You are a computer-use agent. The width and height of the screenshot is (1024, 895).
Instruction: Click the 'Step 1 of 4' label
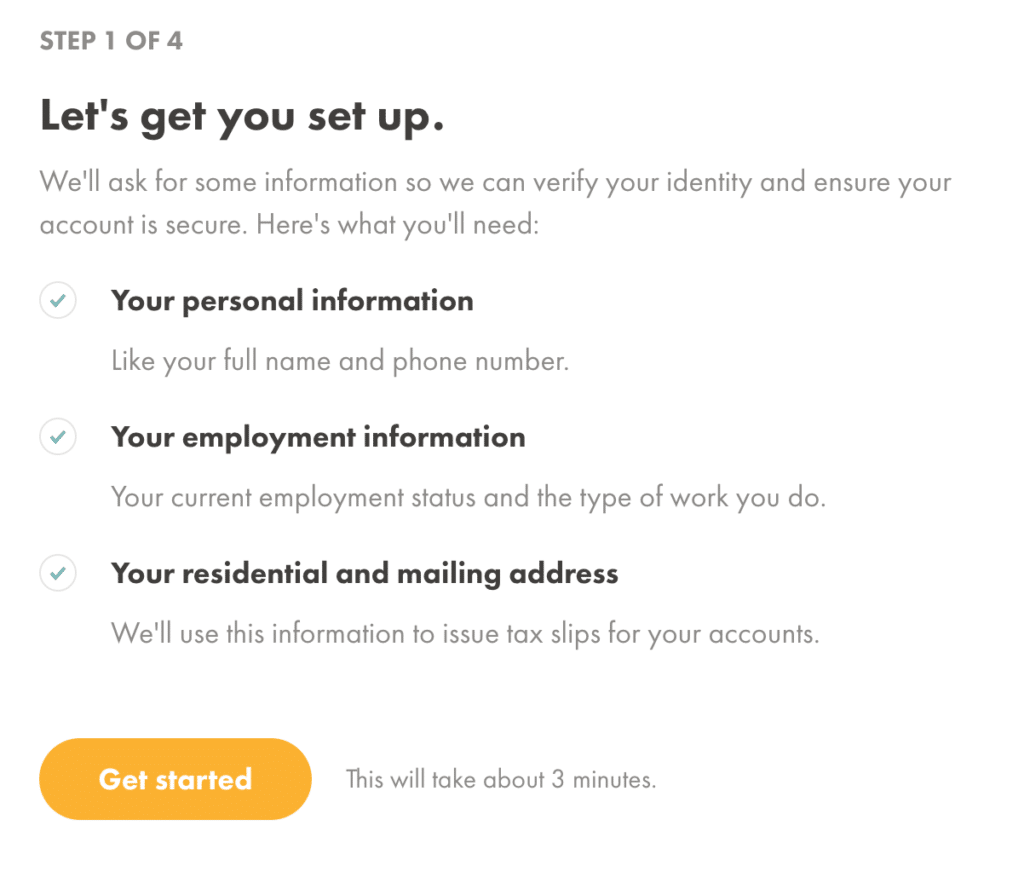tap(111, 41)
